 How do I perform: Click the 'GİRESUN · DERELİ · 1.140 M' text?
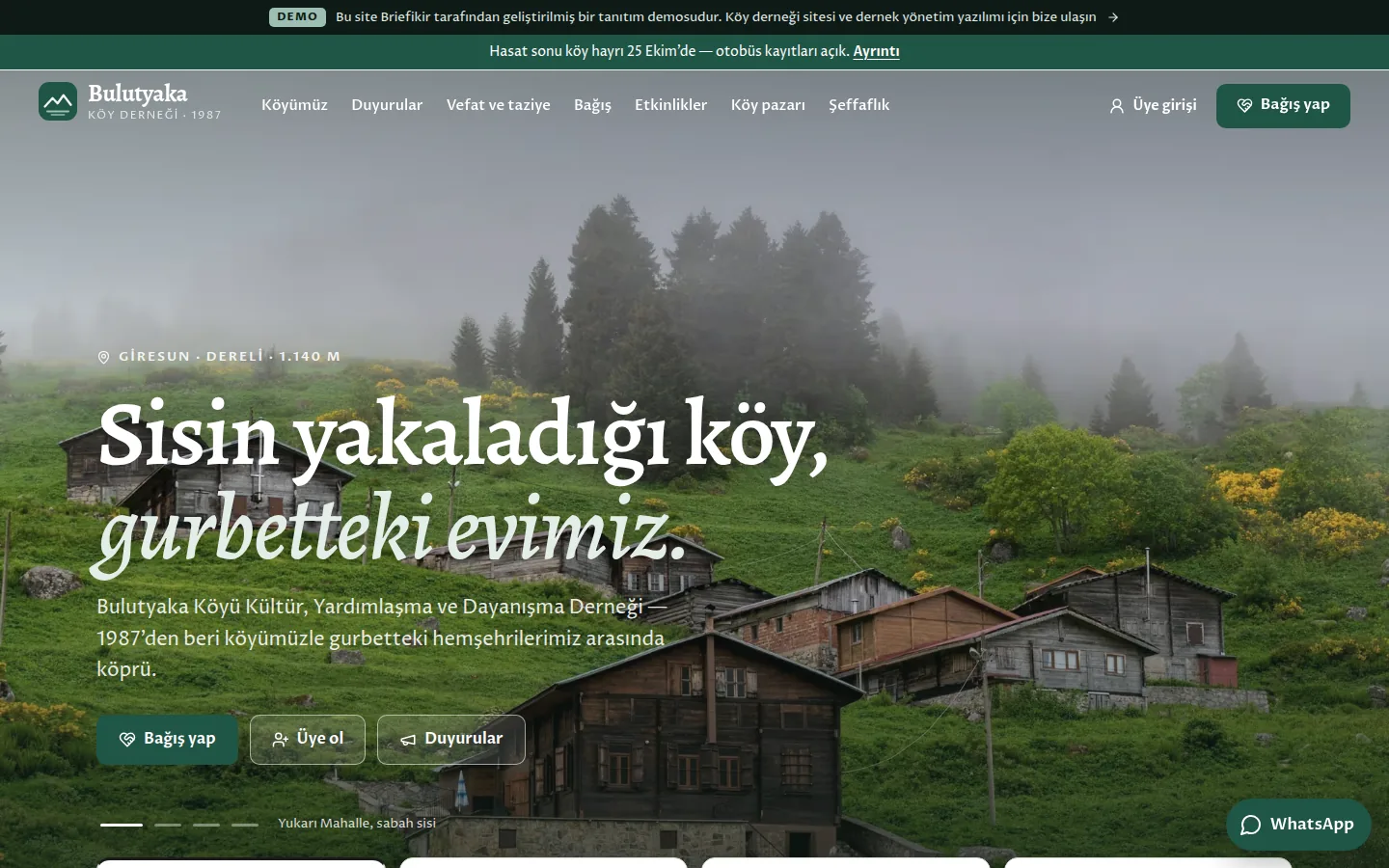[230, 357]
